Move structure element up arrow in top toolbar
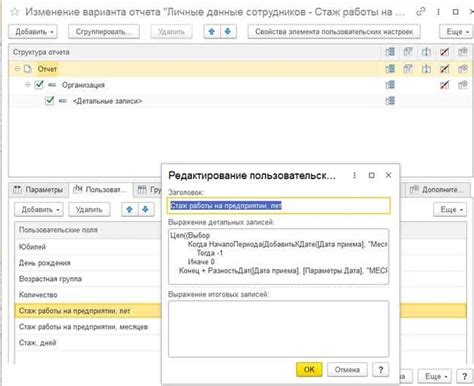The width and height of the screenshot is (474, 386). click(212, 32)
